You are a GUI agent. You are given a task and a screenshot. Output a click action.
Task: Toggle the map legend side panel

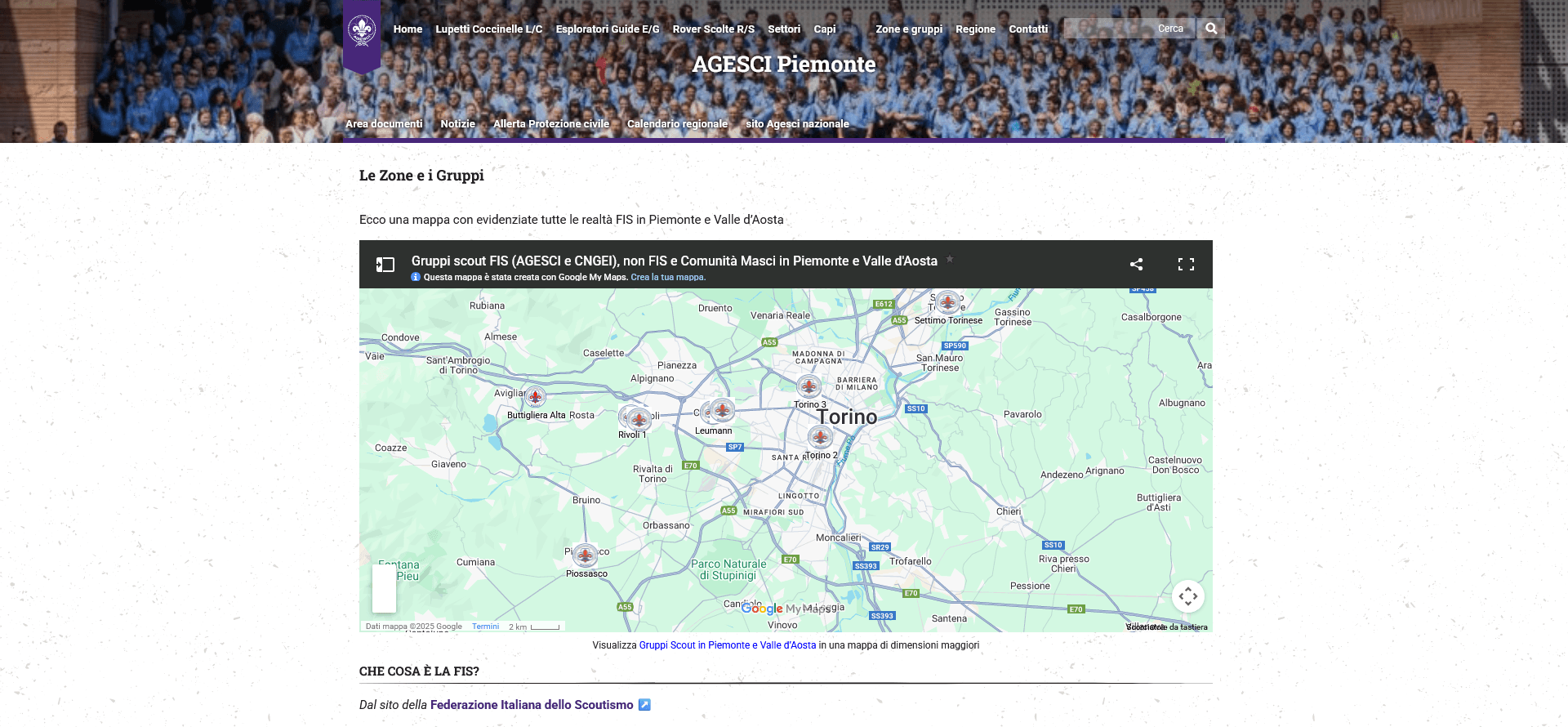385,264
